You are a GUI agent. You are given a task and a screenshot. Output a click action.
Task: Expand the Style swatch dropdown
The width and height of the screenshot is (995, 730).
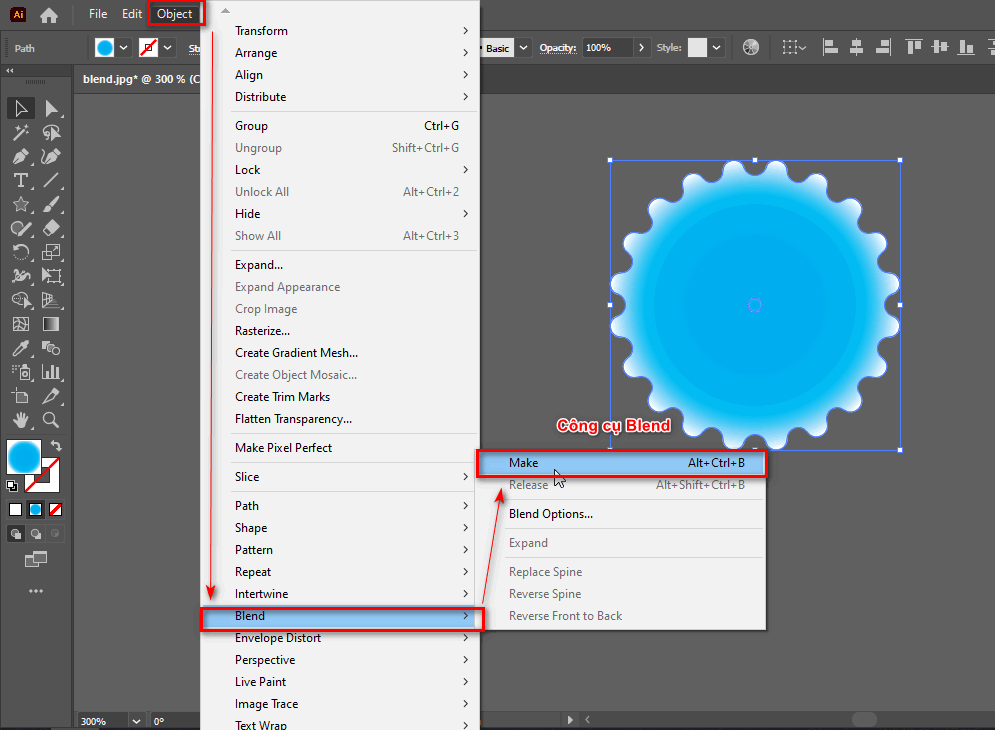(x=717, y=47)
